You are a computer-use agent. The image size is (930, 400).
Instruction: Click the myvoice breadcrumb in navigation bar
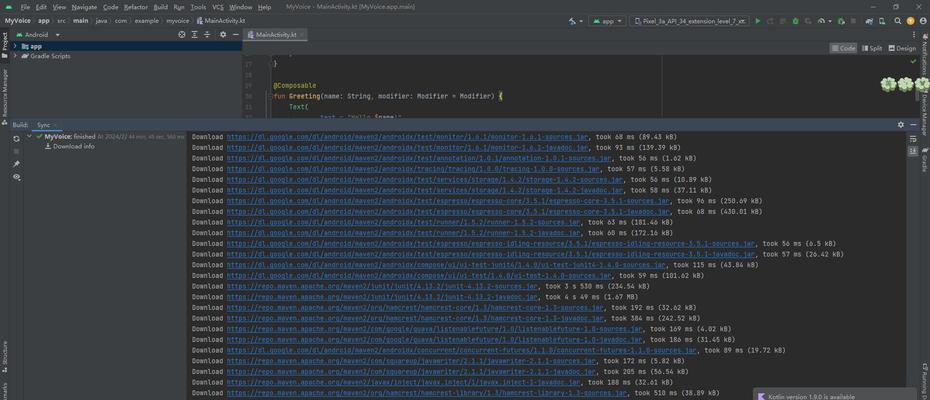pyautogui.click(x=177, y=21)
